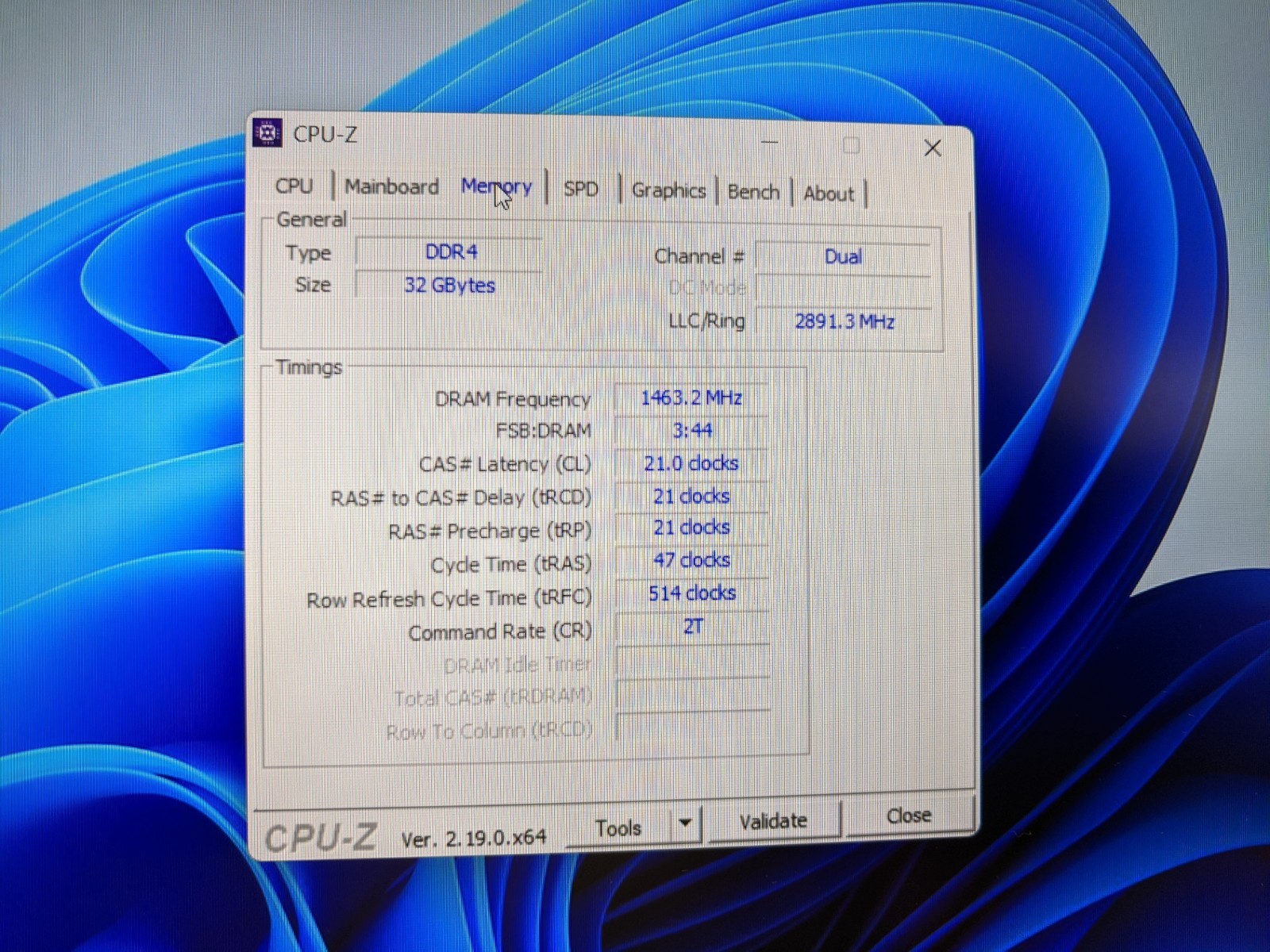This screenshot has width=1270, height=952.
Task: Click the DRAM Frequency label
Action: 513,398
